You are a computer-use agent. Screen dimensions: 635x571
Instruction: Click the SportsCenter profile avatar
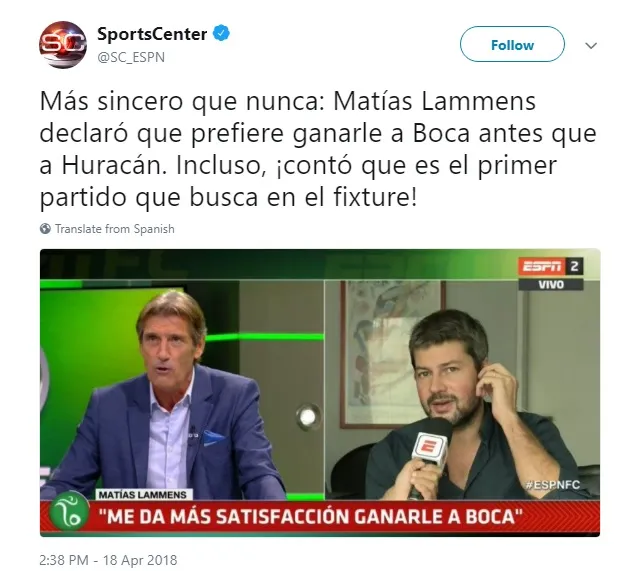point(63,45)
